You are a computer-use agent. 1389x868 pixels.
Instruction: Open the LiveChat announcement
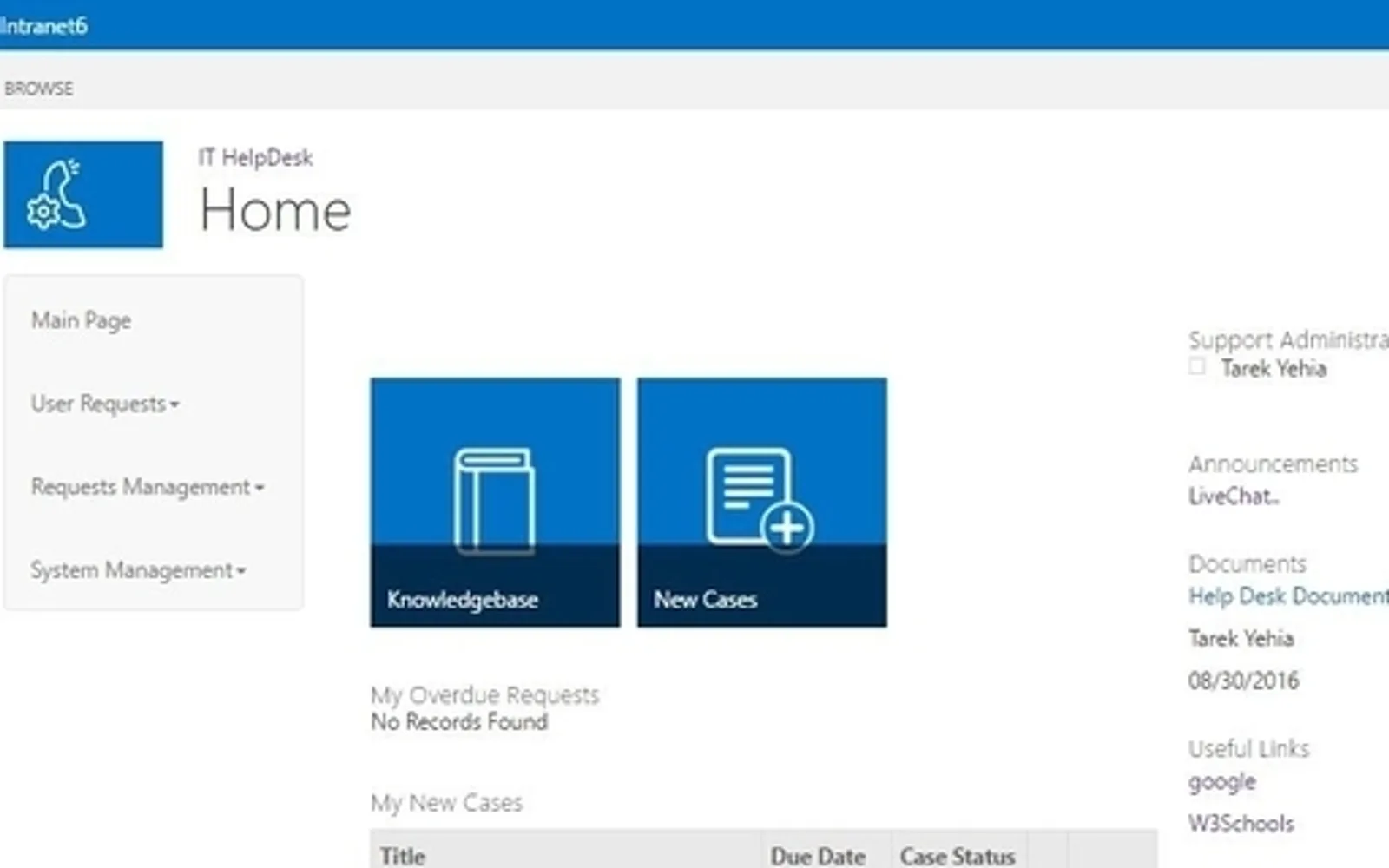pyautogui.click(x=1234, y=496)
